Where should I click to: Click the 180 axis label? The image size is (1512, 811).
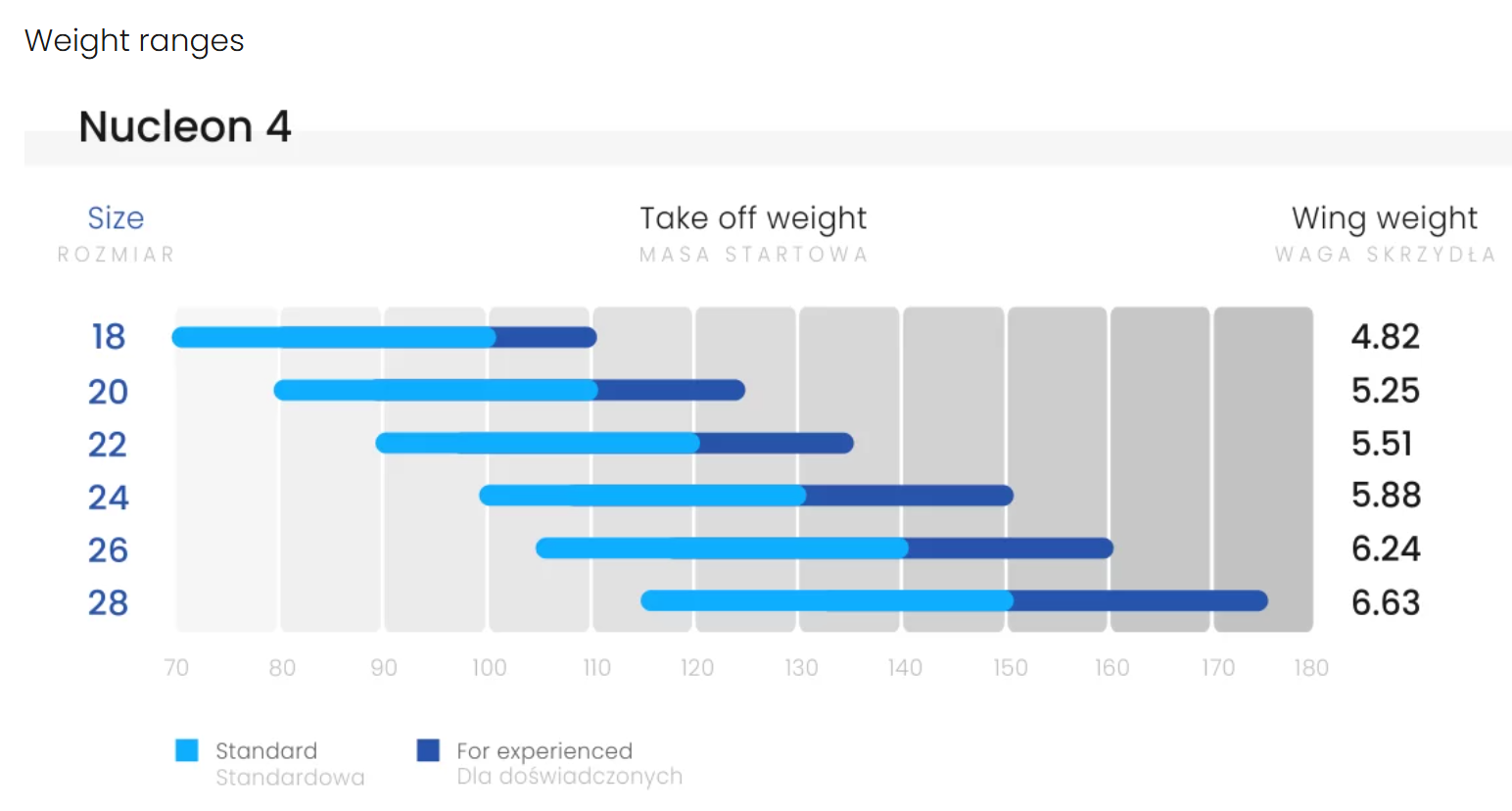pyautogui.click(x=1310, y=668)
